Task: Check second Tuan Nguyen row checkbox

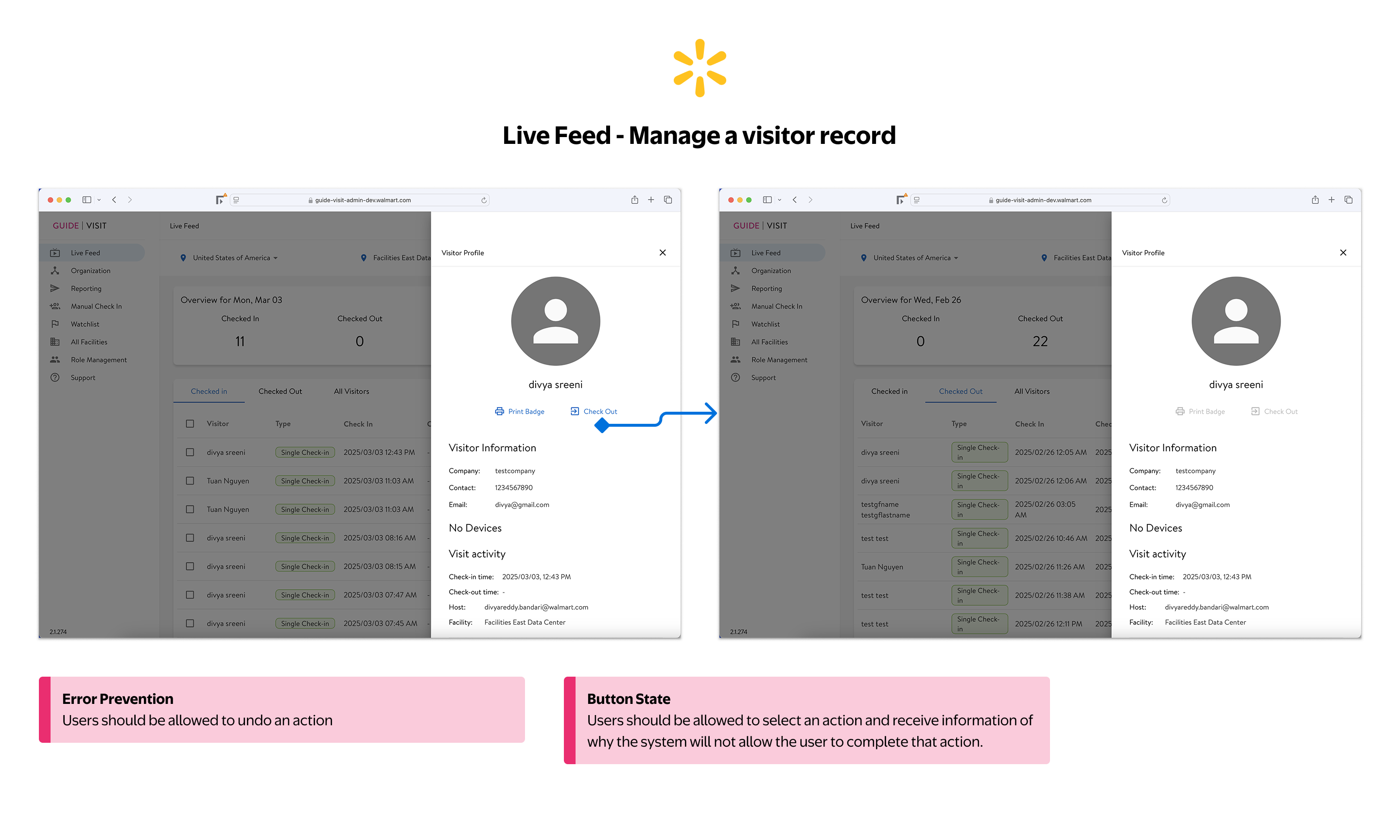Action: (190, 509)
